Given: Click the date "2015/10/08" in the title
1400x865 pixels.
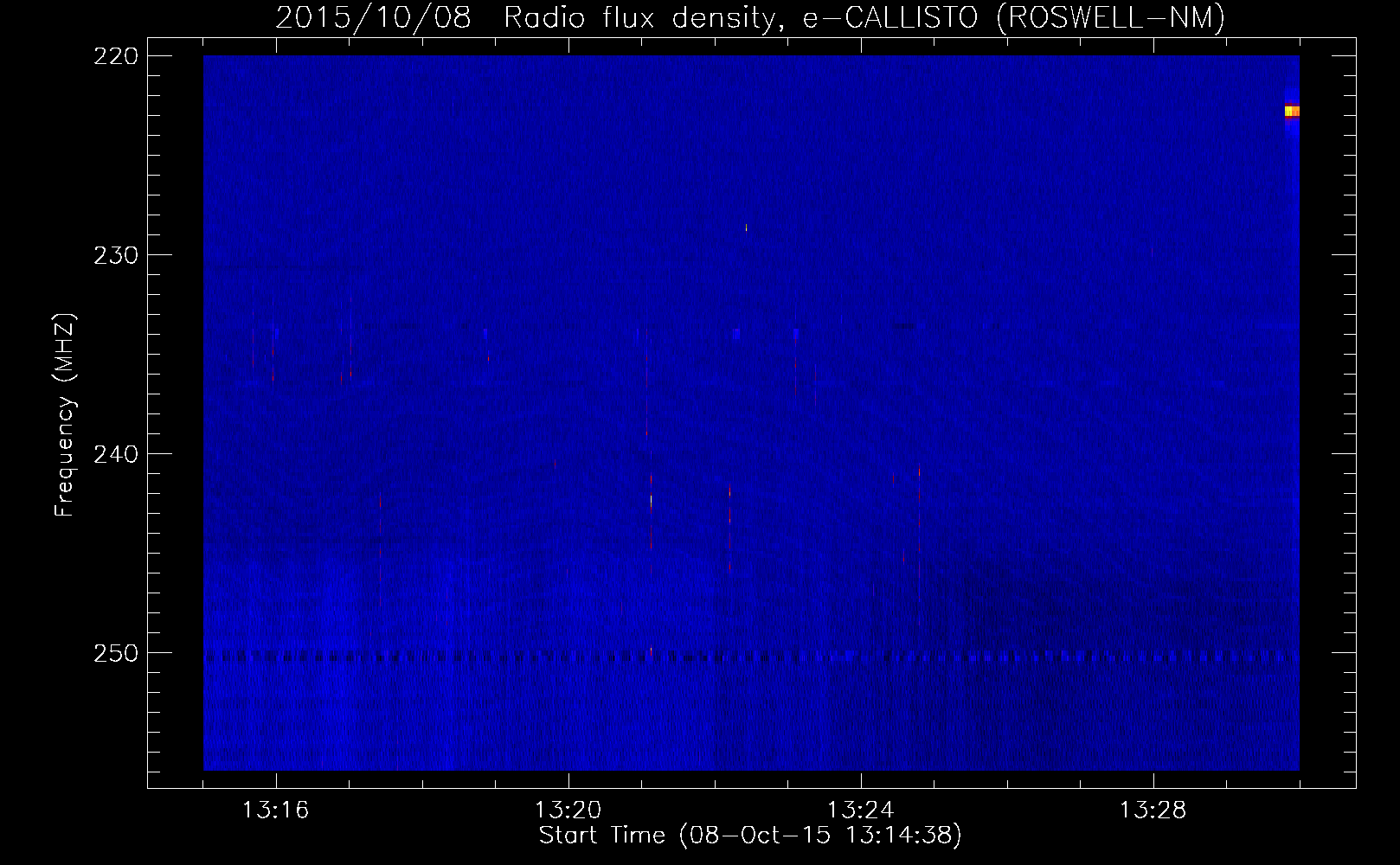Looking at the screenshot, I should point(373,17).
